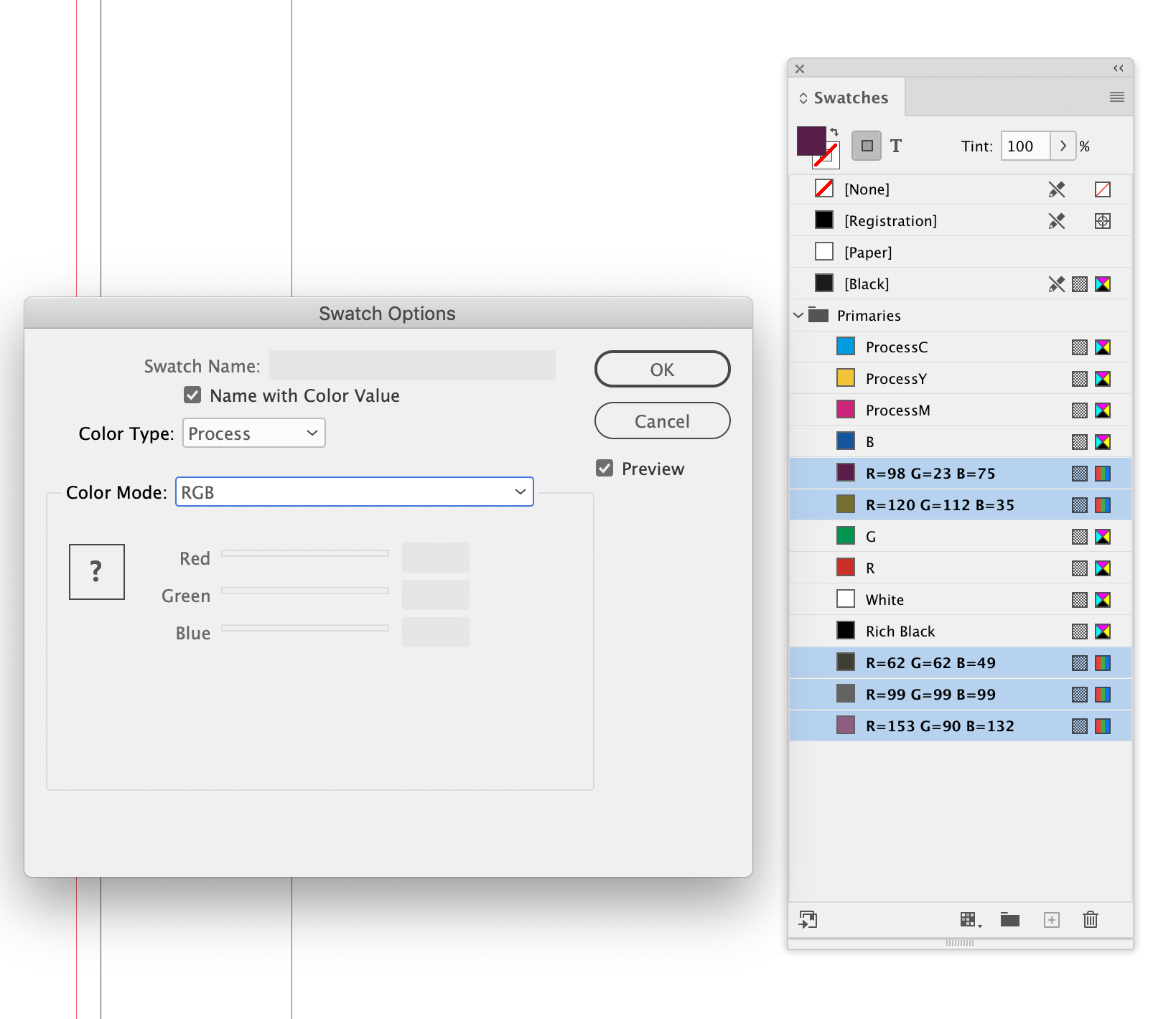The image size is (1176, 1019).
Task: Select formatting affects container icon
Action: click(866, 146)
